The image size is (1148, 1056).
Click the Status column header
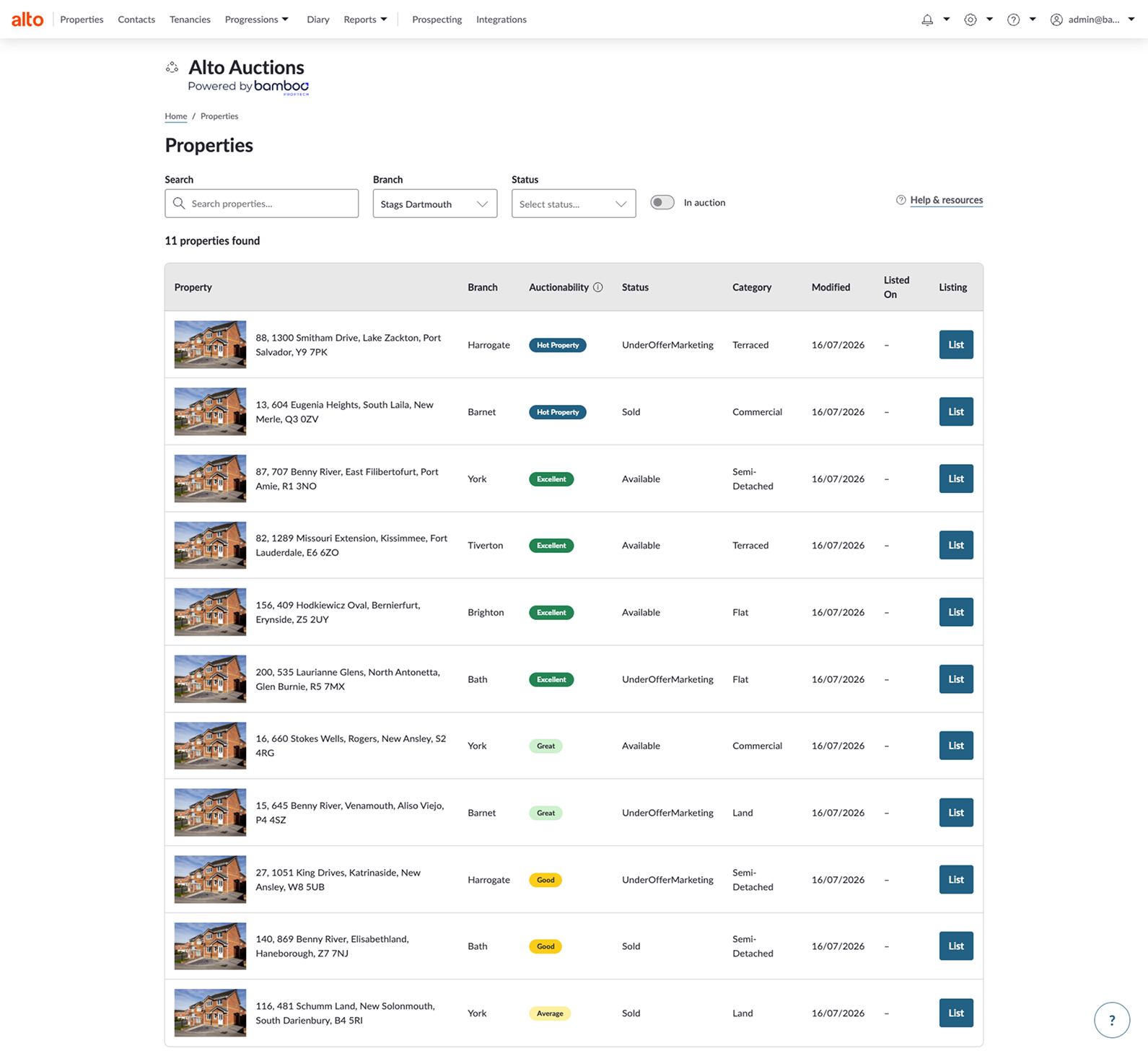[x=635, y=287]
